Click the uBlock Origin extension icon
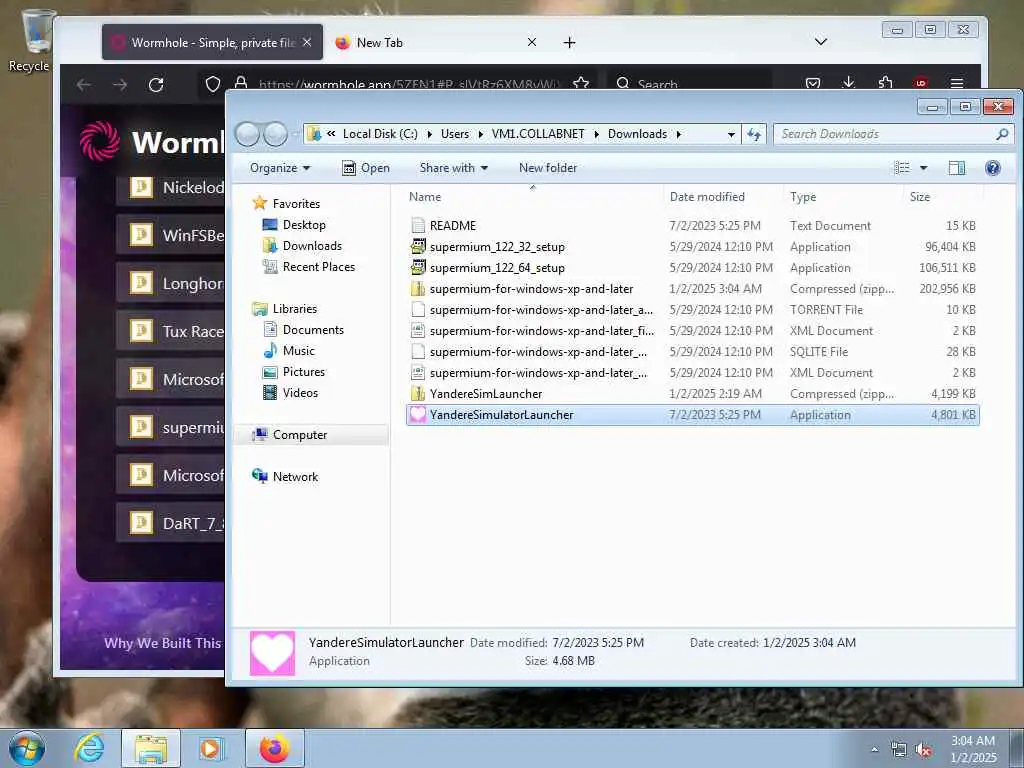 pos(921,83)
